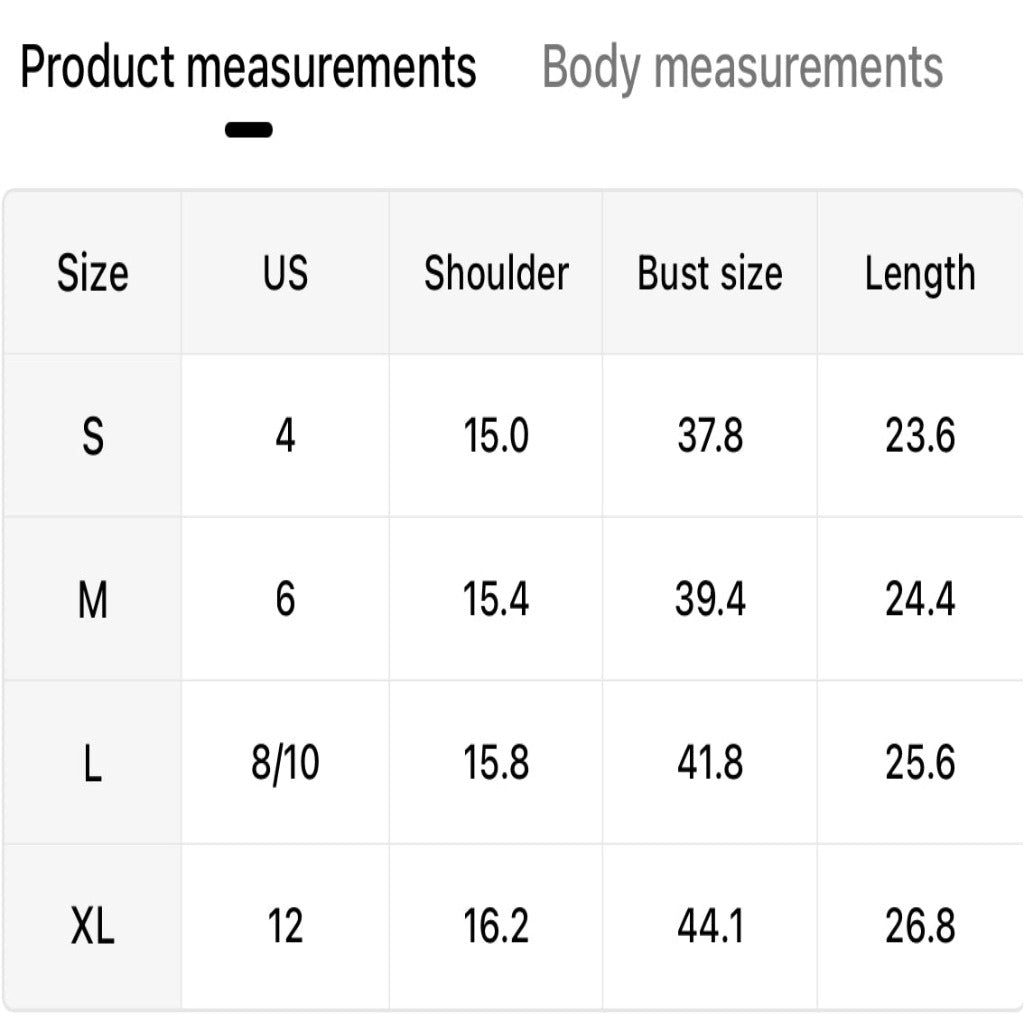Select the XL size row label
Viewport: 1024px width, 1024px height.
click(x=92, y=926)
